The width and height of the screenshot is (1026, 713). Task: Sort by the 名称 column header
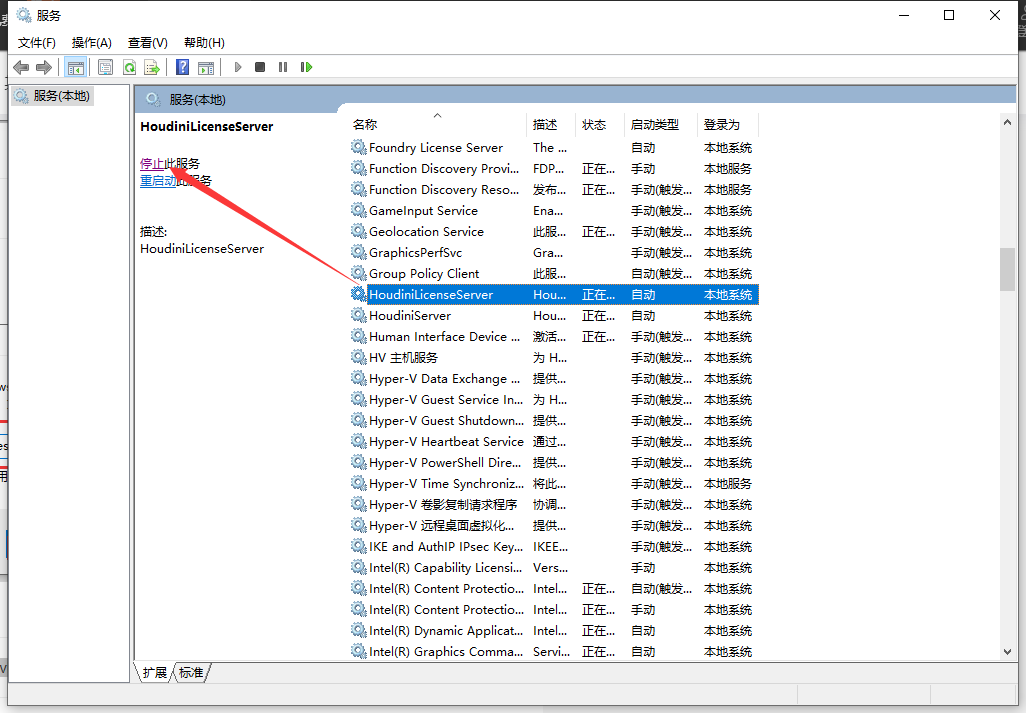coord(365,125)
